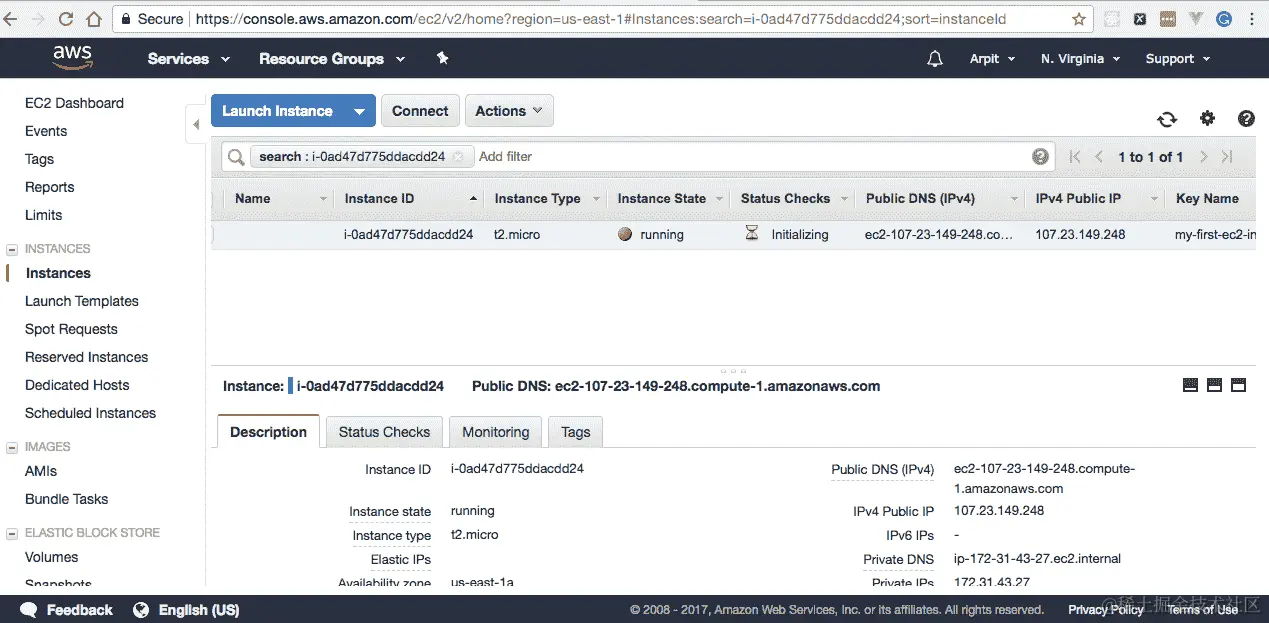The image size is (1269, 623).
Task: Open Spot Requests in sidebar
Action: click(x=71, y=329)
